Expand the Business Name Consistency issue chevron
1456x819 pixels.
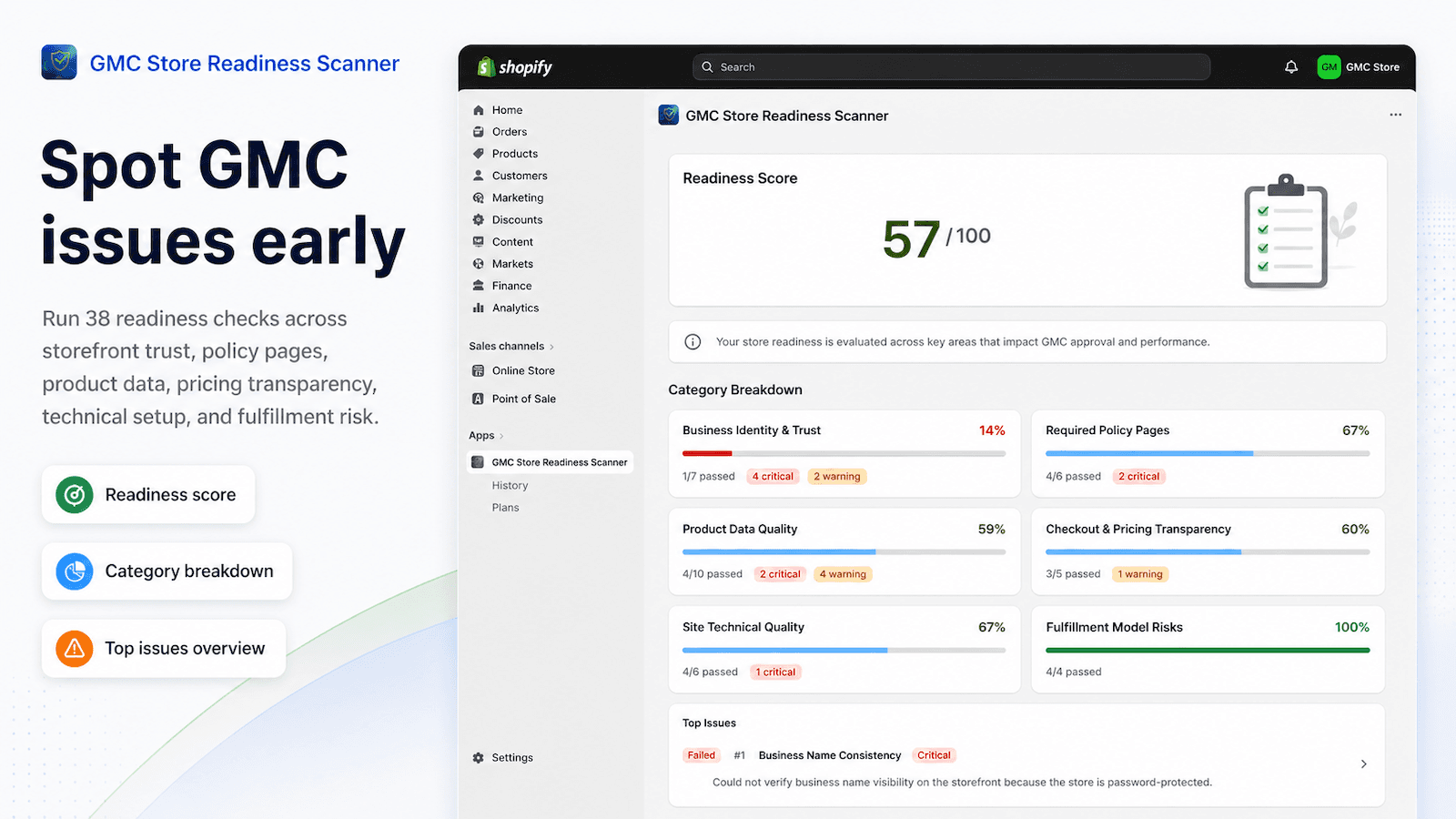(1363, 764)
